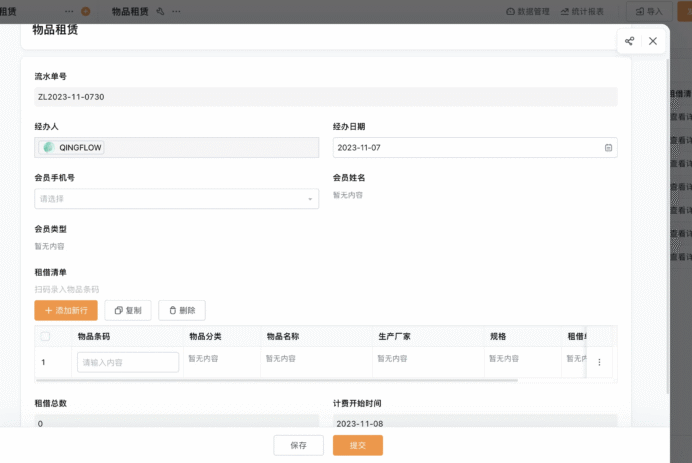The image size is (692, 463).
Task: Click the 复制 button
Action: pos(128,310)
